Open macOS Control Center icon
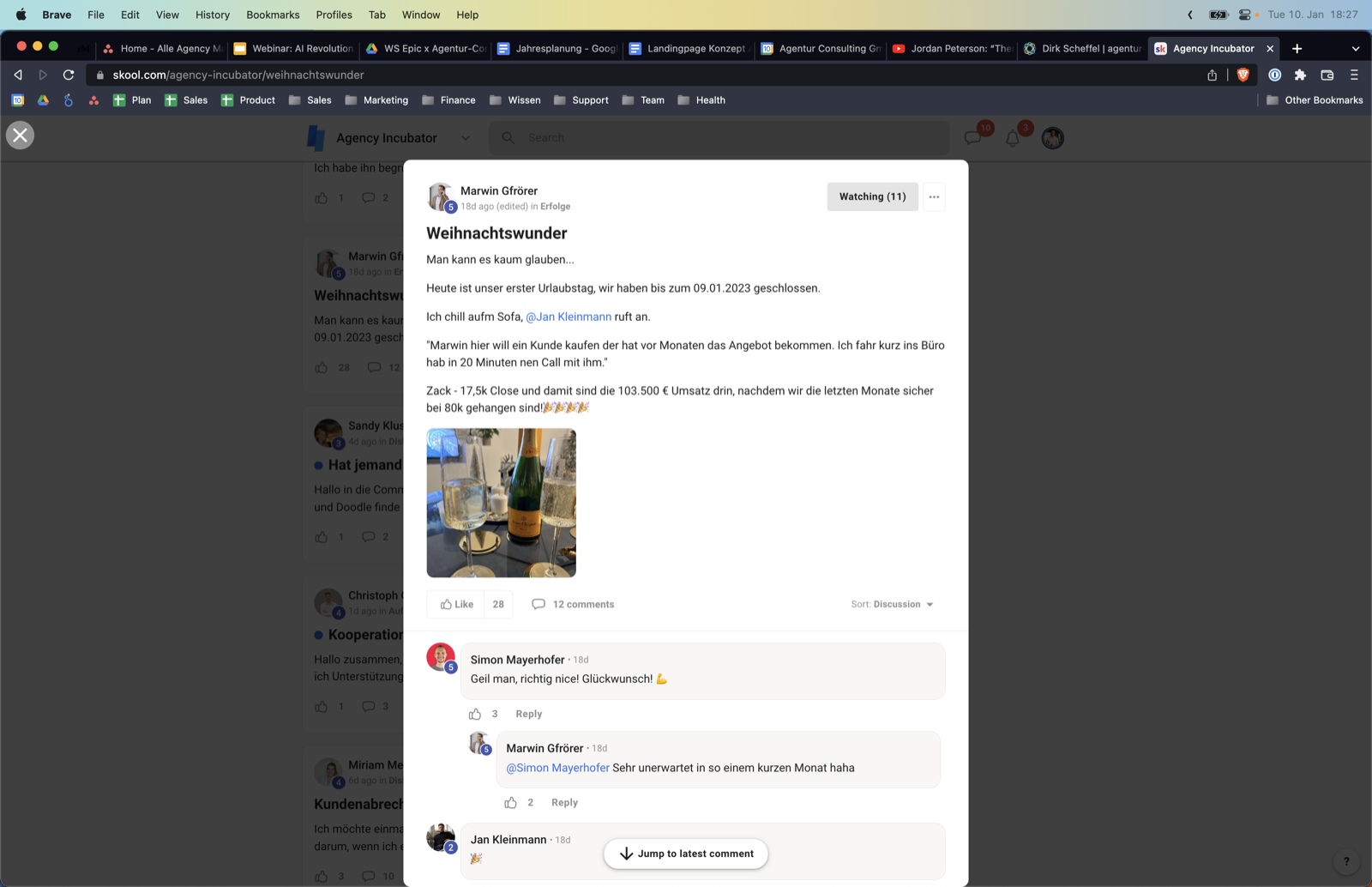Screen dimensions: 1372x887 [x=1245, y=15]
